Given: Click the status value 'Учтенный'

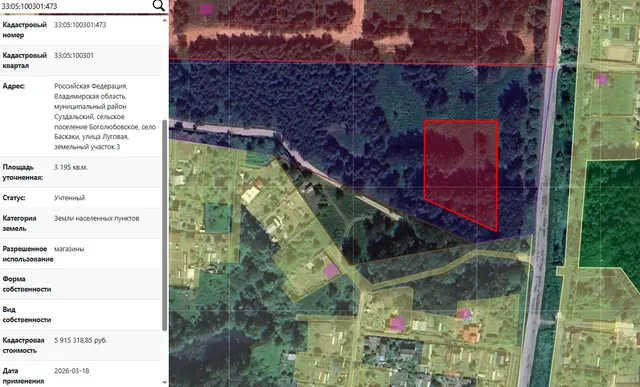Looking at the screenshot, I should (69, 198).
